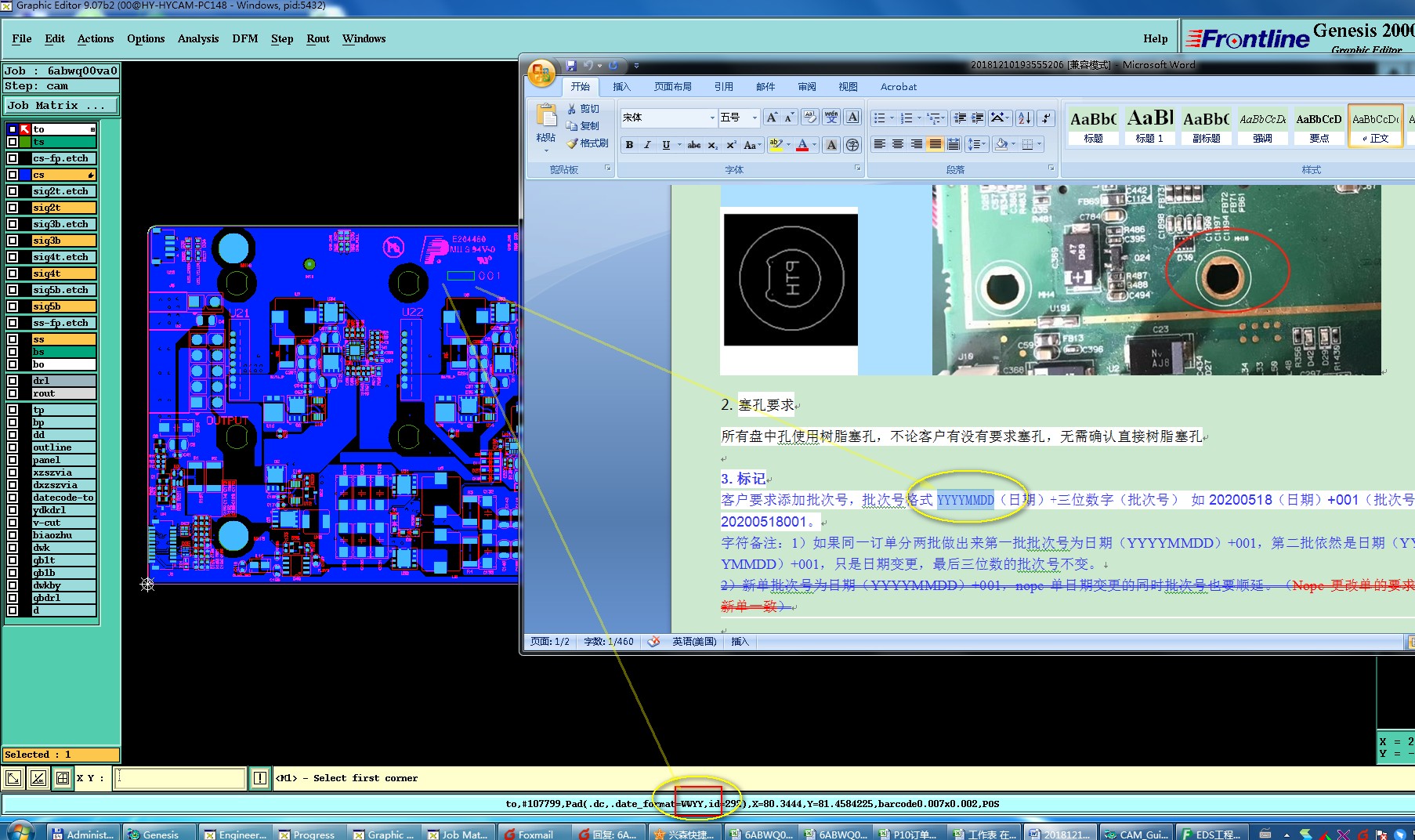
Task: Expand the underline style dropdown arrow
Action: click(x=679, y=145)
